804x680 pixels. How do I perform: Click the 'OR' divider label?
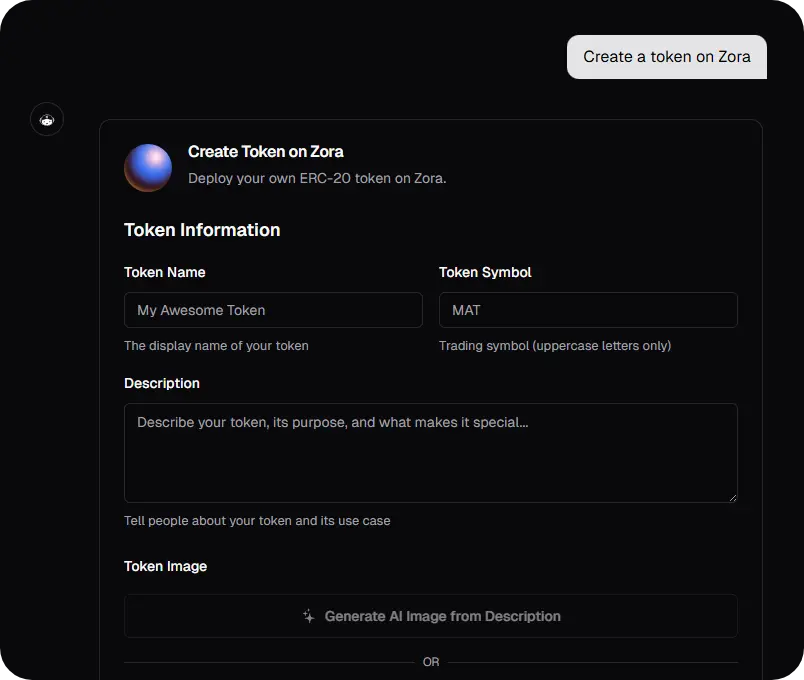(431, 662)
